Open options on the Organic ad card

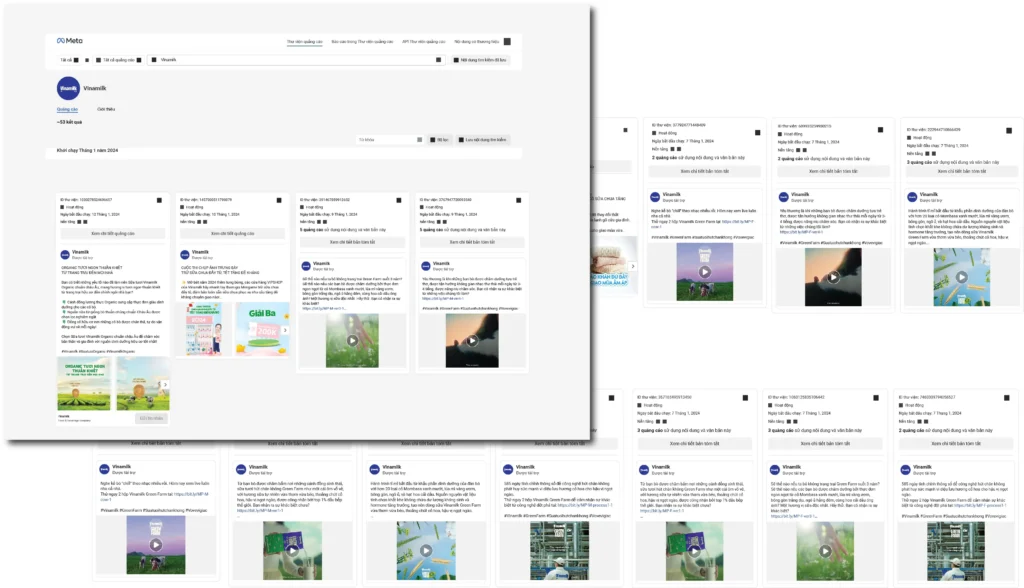(x=159, y=200)
